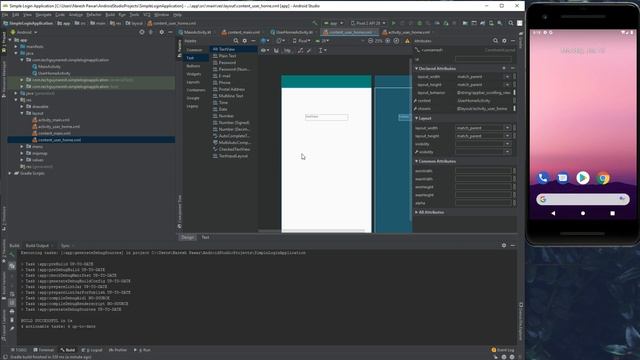Tap emulator Recents square button
The image size is (640, 360).
point(612,213)
